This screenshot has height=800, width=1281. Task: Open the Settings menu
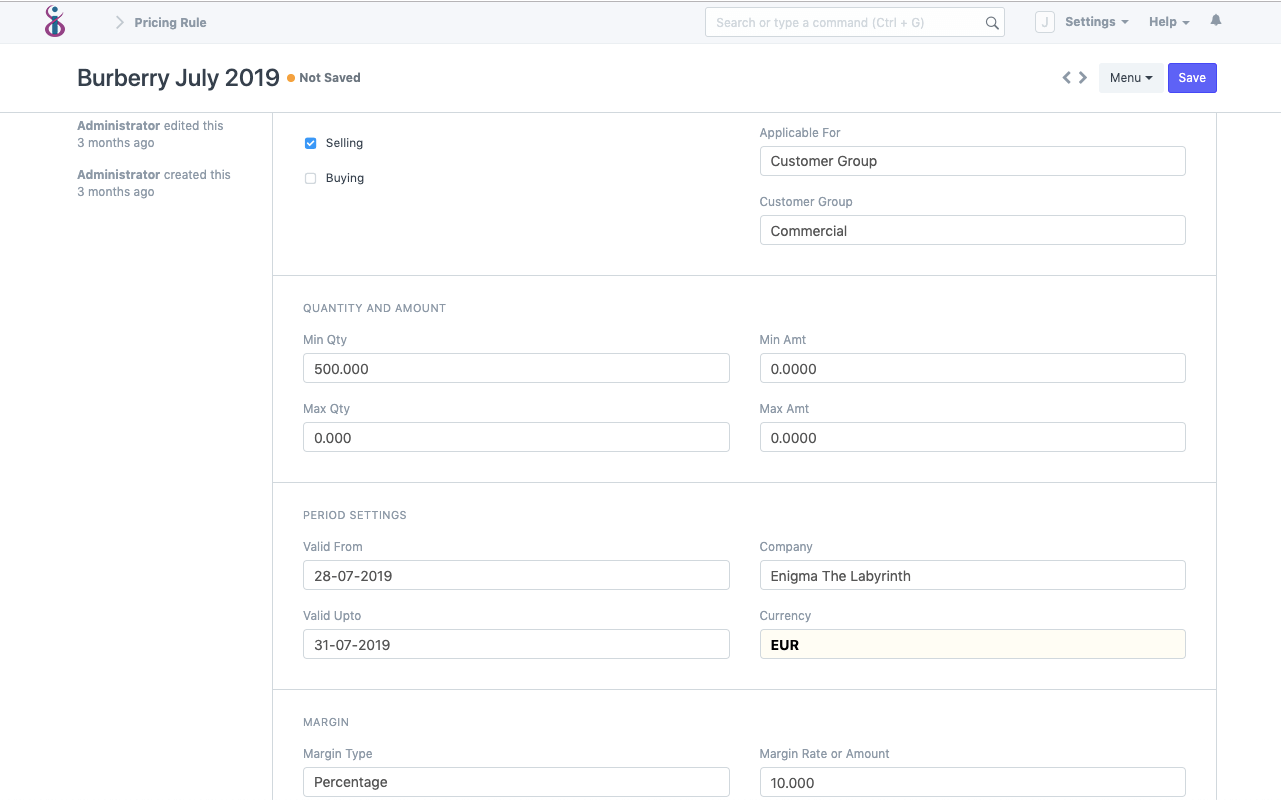tap(1096, 21)
